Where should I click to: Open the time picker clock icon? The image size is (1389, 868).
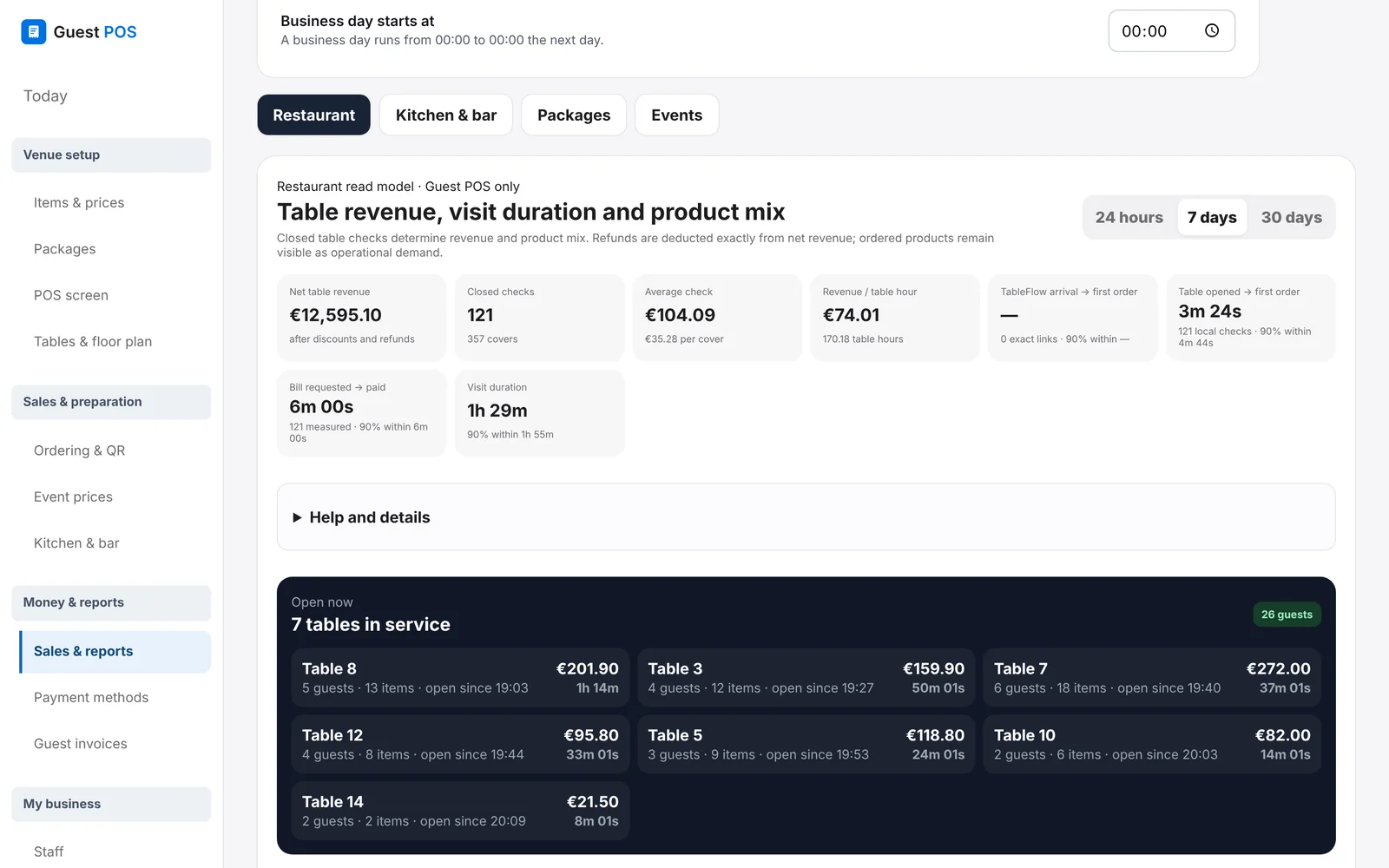click(1212, 31)
